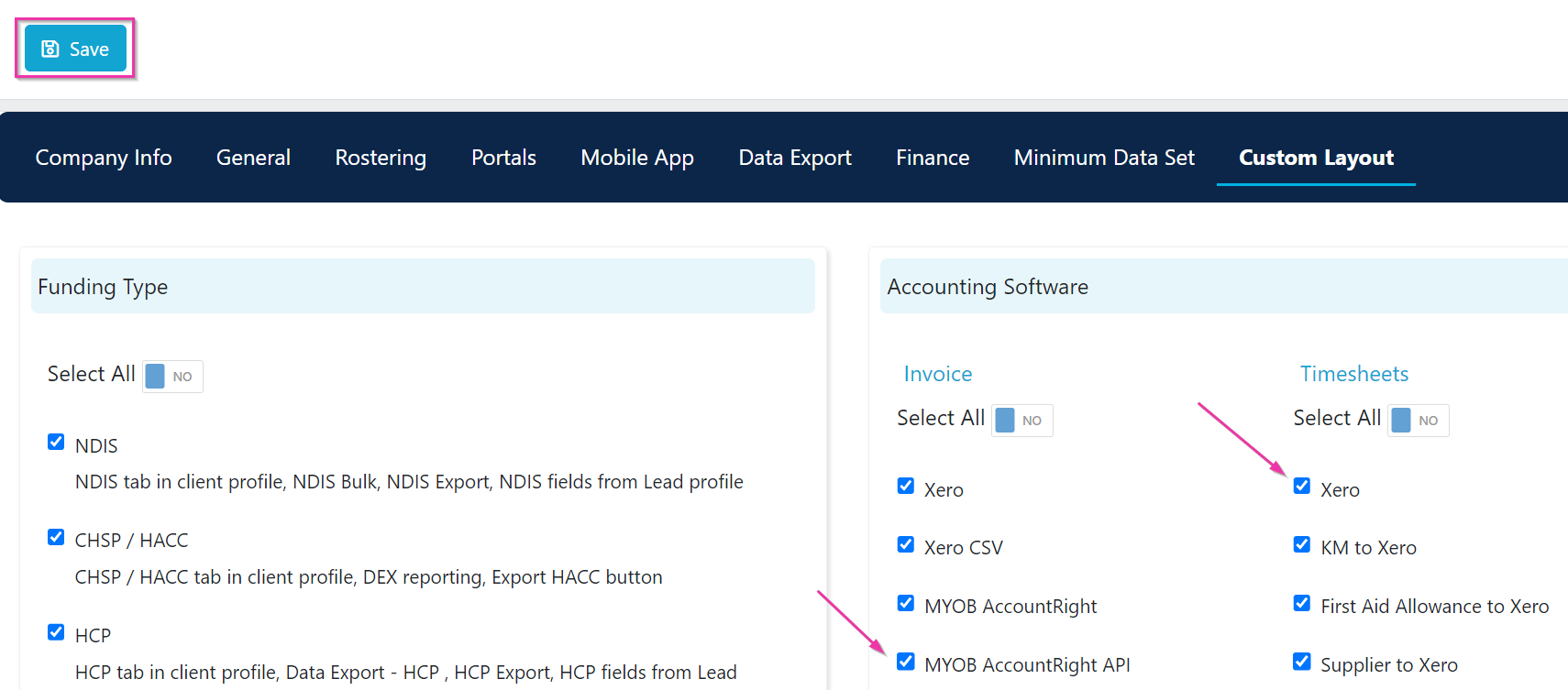Uncheck the KM to Xero checkbox
Viewport: 1568px width, 690px height.
tap(1302, 544)
